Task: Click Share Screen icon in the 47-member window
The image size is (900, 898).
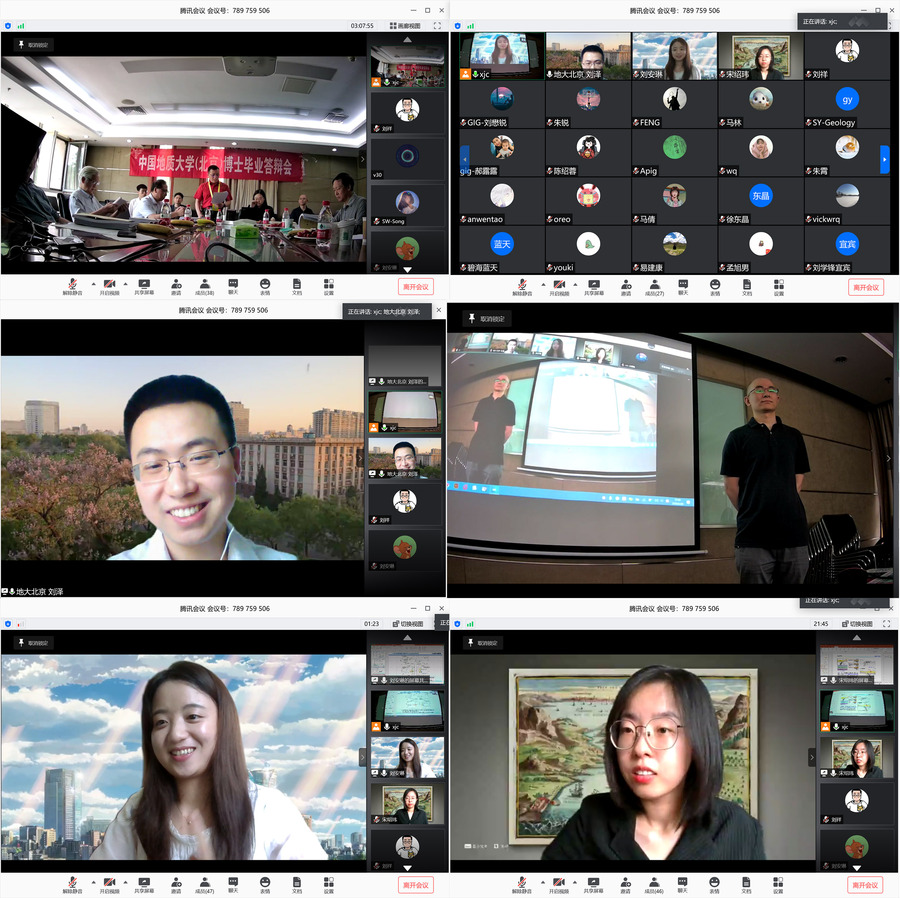Action: click(143, 883)
